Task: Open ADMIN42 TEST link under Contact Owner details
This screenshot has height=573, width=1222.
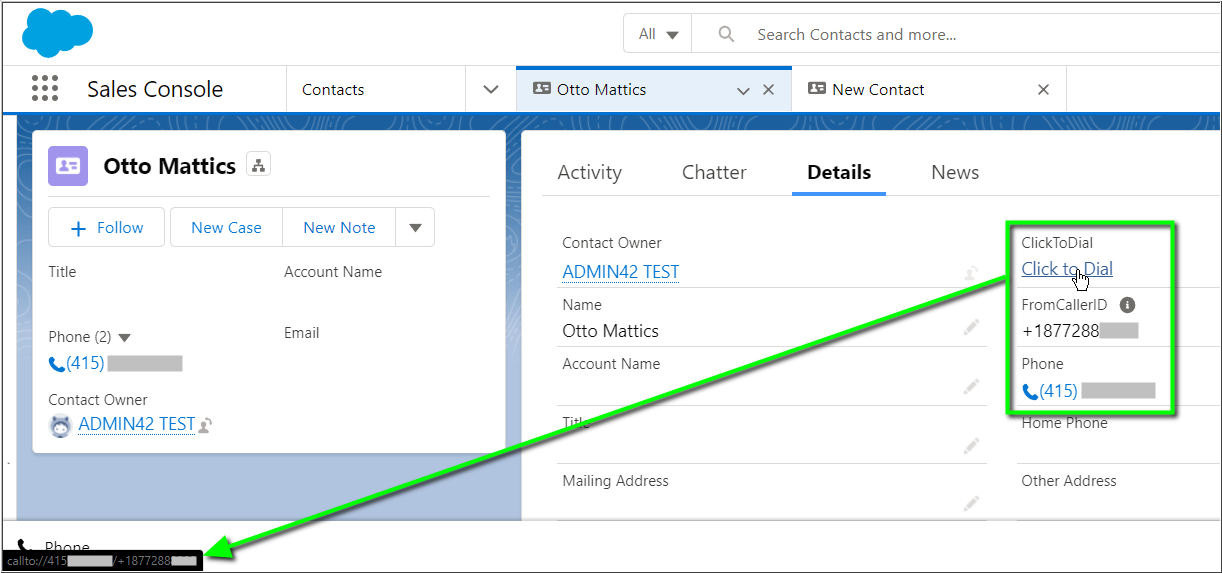Action: coord(621,272)
